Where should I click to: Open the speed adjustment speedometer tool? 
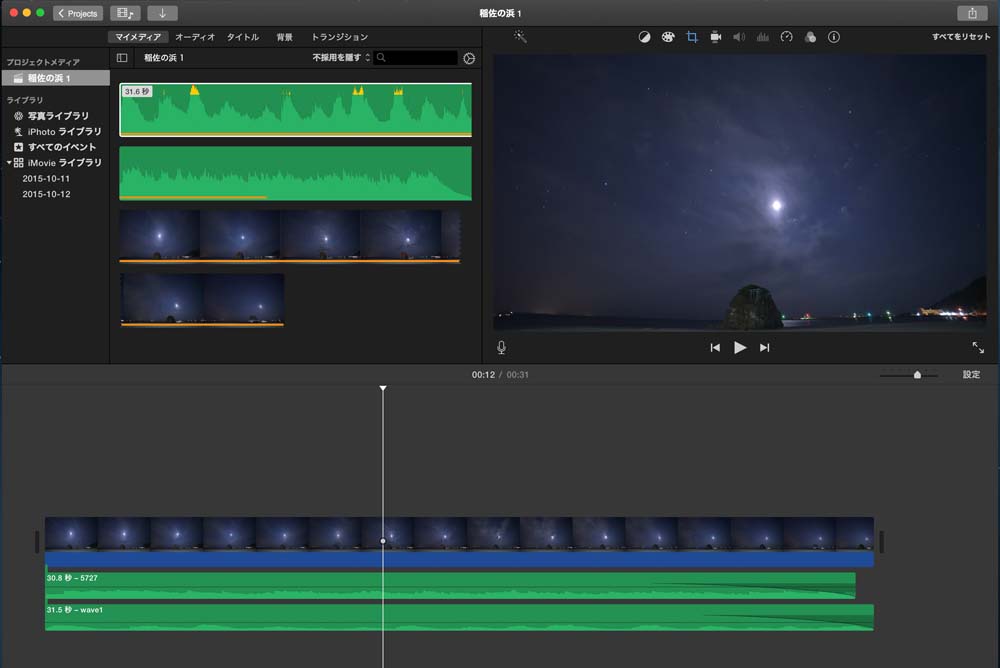click(x=786, y=37)
